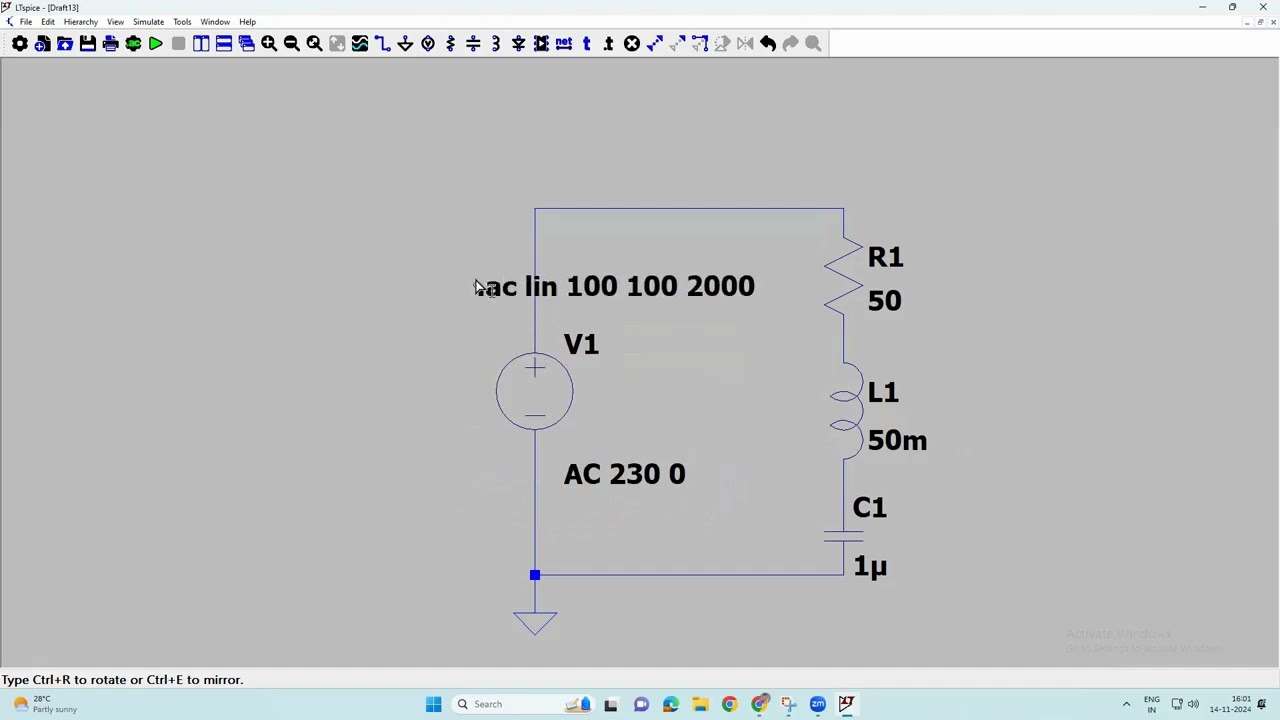Click the zoom out magnifier icon
The image size is (1280, 720).
(291, 44)
